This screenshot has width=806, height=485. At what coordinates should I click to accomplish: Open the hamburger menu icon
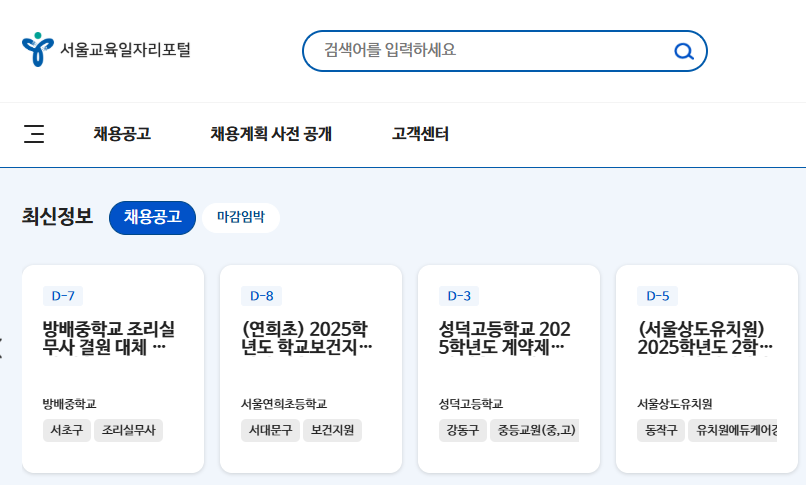[34, 134]
